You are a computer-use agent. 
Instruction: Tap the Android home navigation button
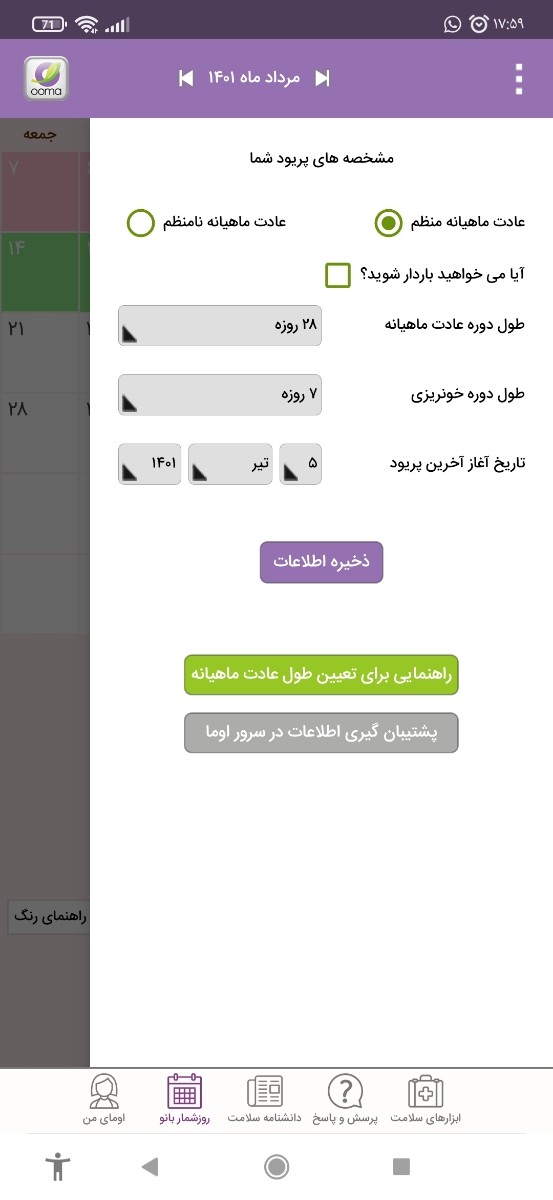(x=277, y=1166)
